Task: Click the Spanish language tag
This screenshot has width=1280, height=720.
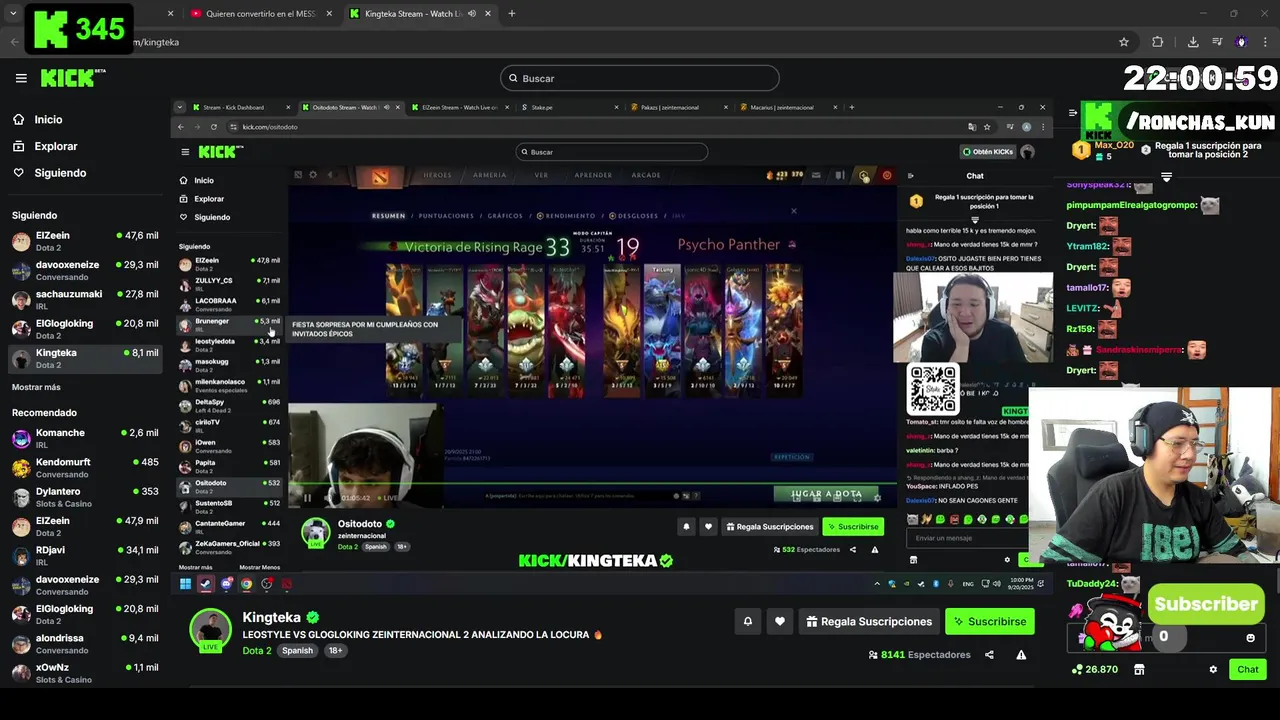Action: [297, 651]
